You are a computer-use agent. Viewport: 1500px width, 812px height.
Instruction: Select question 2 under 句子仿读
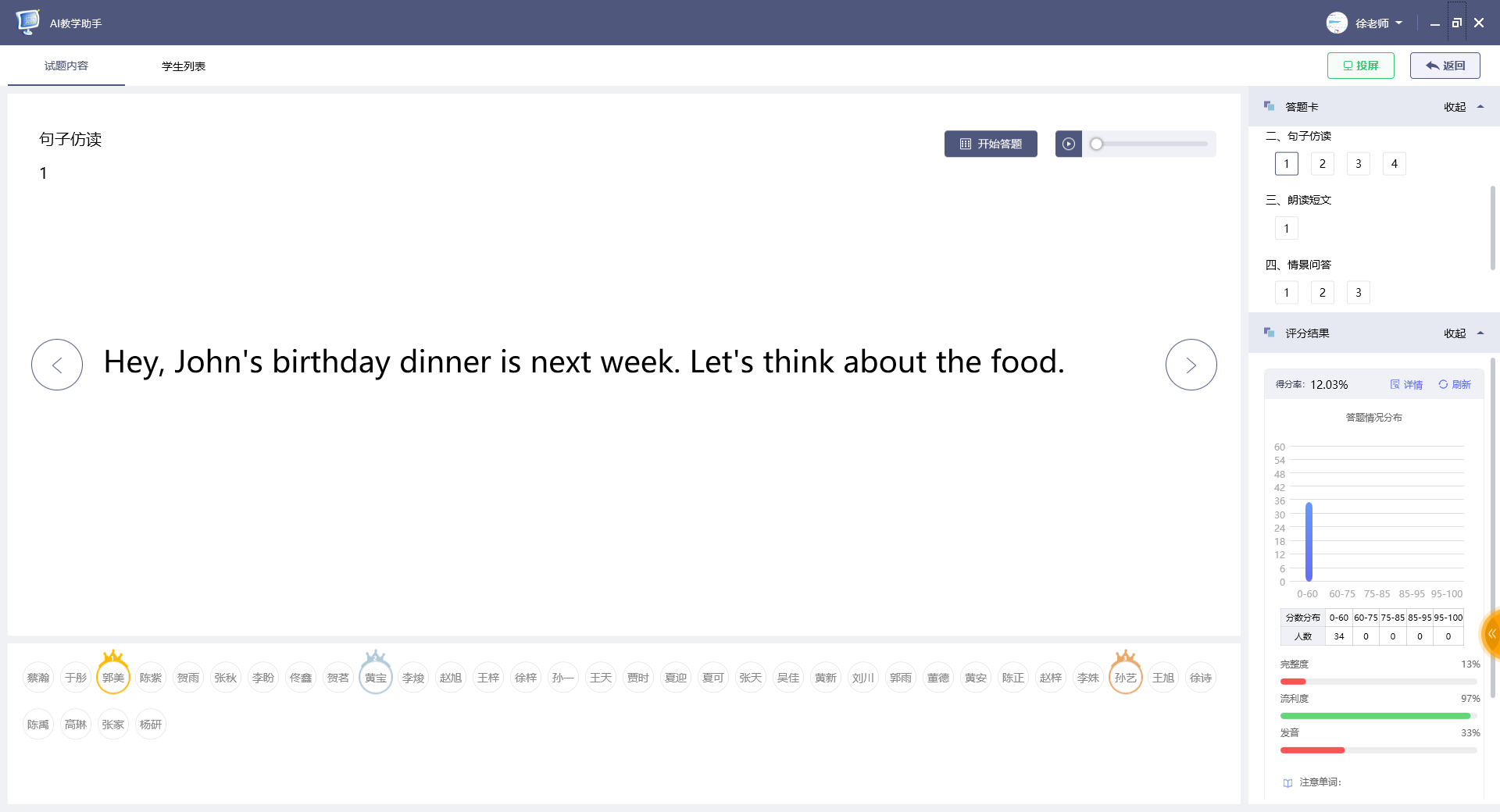tap(1323, 164)
